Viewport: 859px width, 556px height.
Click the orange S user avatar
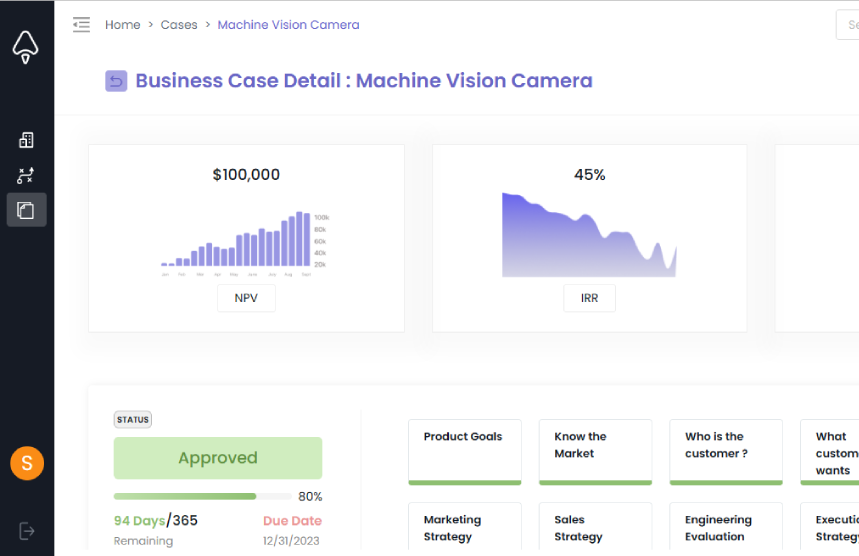coord(27,463)
